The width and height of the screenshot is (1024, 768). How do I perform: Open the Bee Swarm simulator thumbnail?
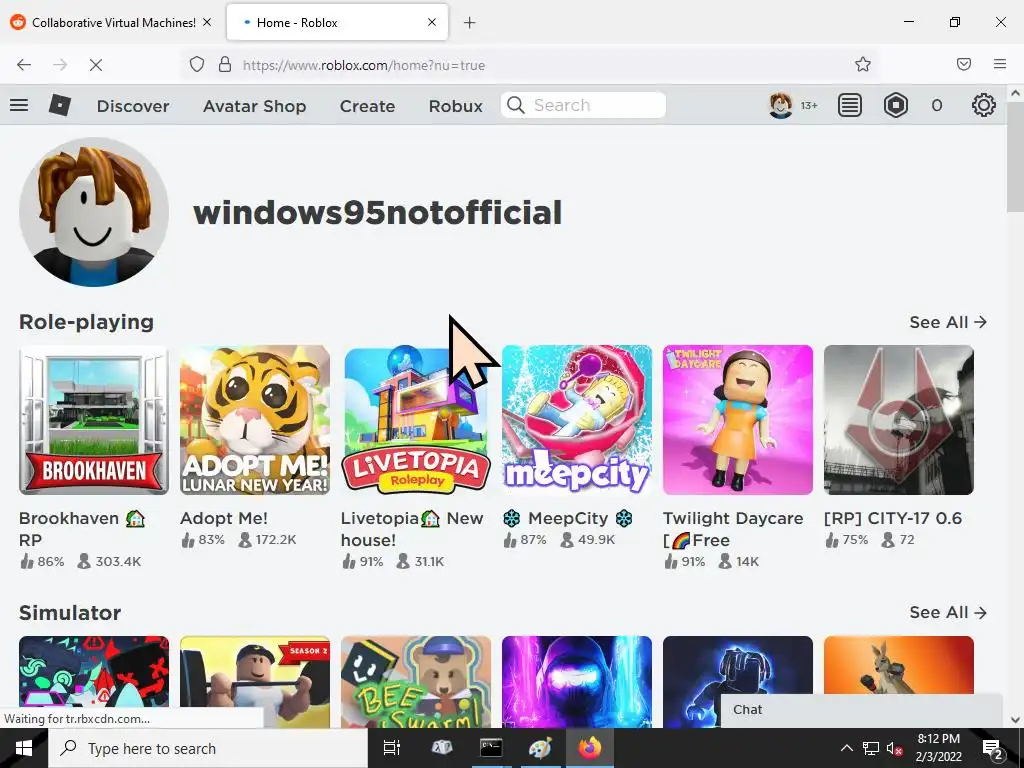(x=415, y=682)
